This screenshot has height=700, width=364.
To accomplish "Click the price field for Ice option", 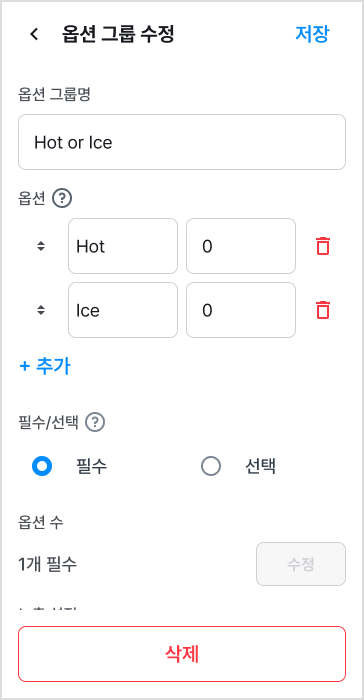I will pos(241,310).
